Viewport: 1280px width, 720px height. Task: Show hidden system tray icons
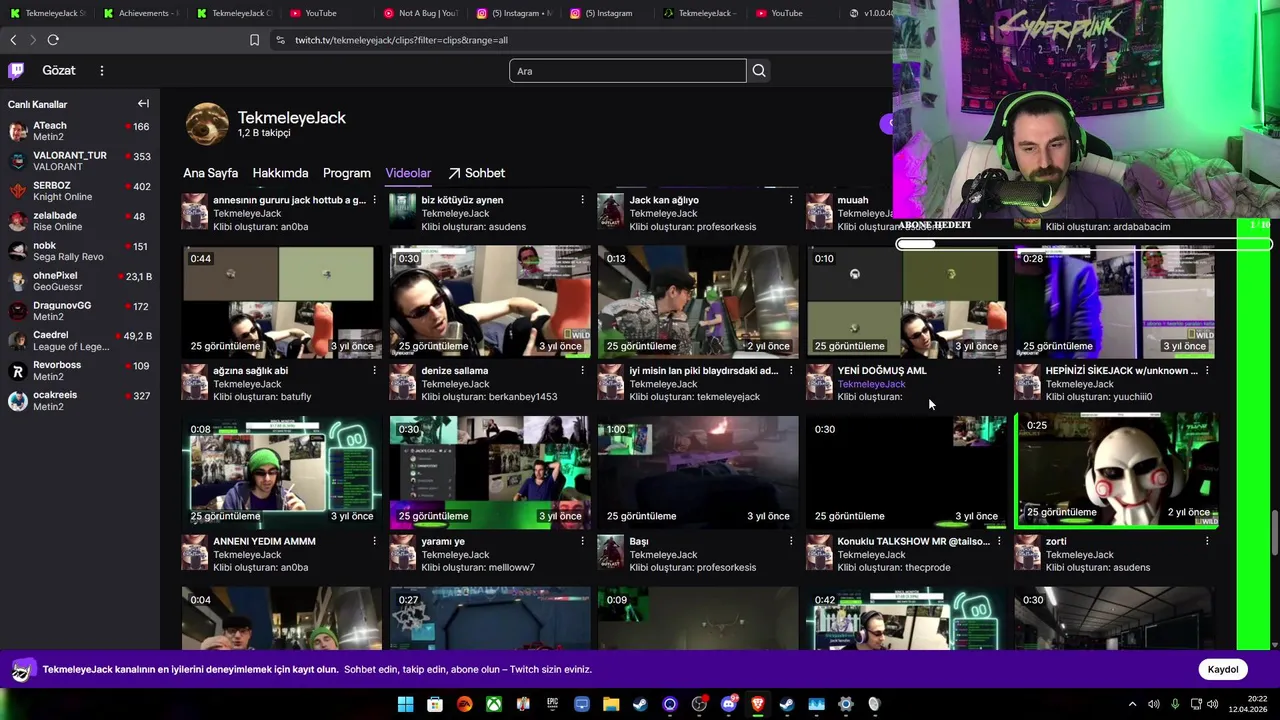click(1132, 704)
